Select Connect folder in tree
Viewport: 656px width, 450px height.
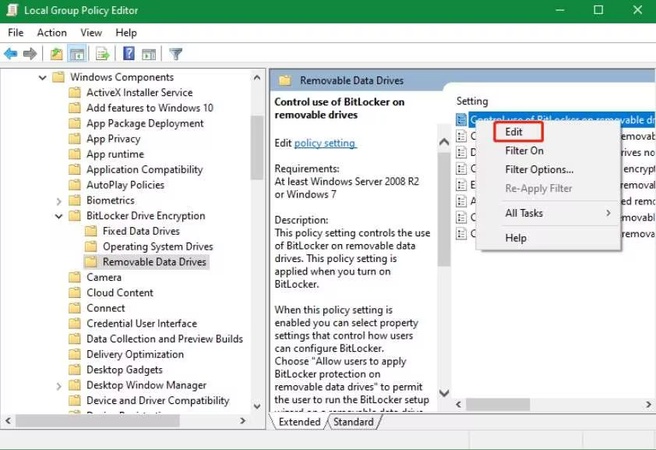tap(105, 308)
